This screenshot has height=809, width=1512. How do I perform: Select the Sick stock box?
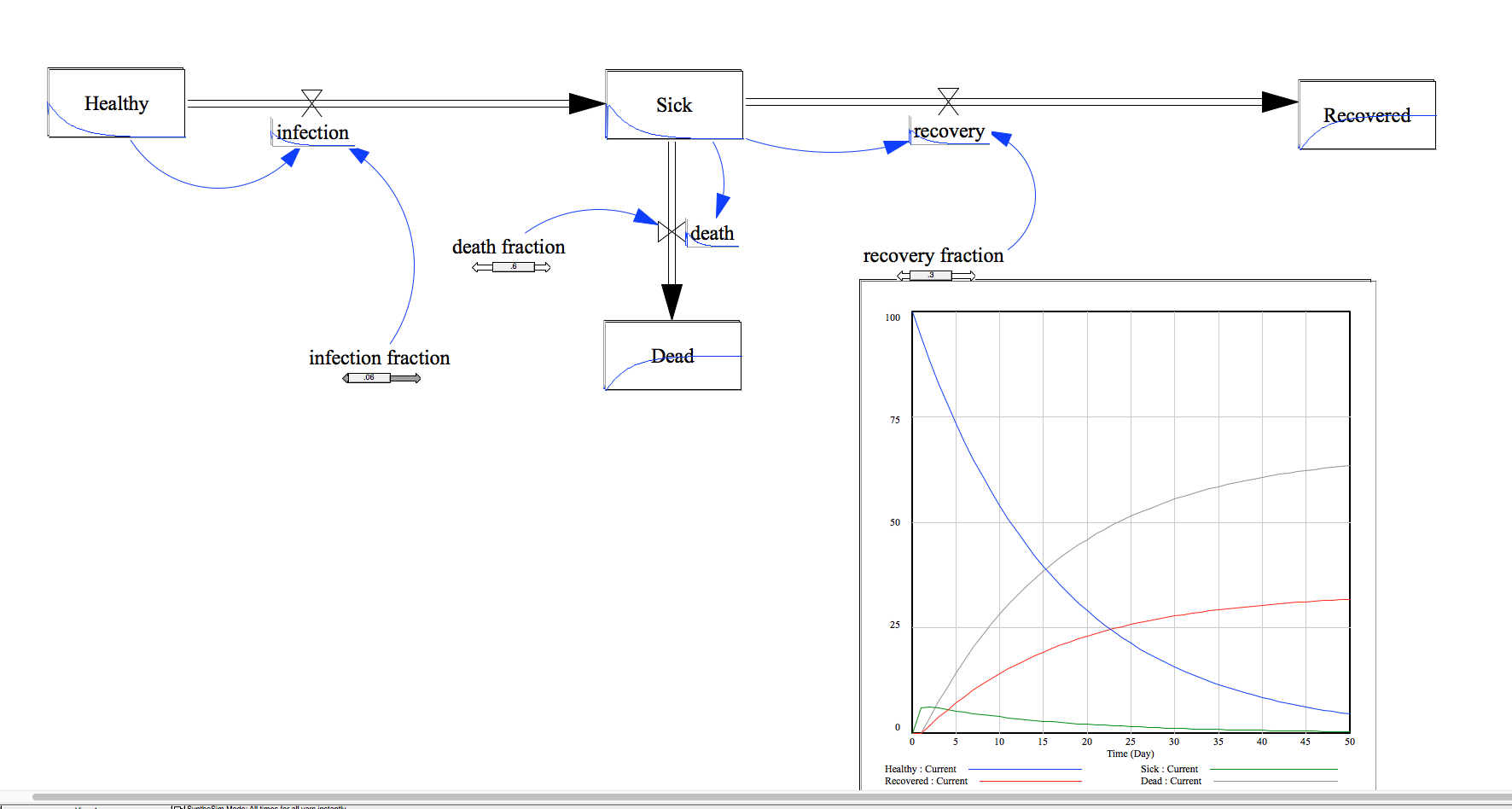tap(674, 105)
